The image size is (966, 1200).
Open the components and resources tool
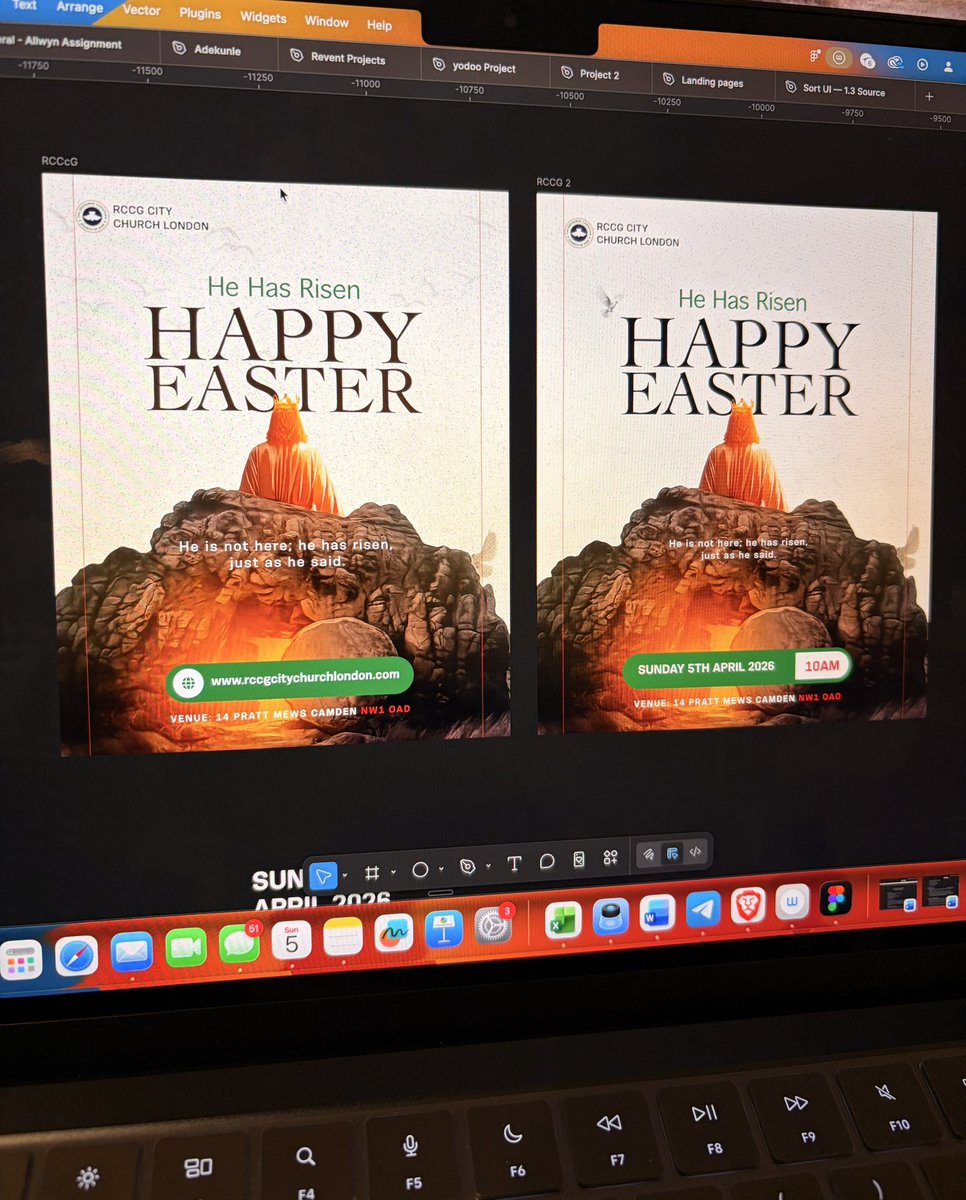click(x=610, y=857)
